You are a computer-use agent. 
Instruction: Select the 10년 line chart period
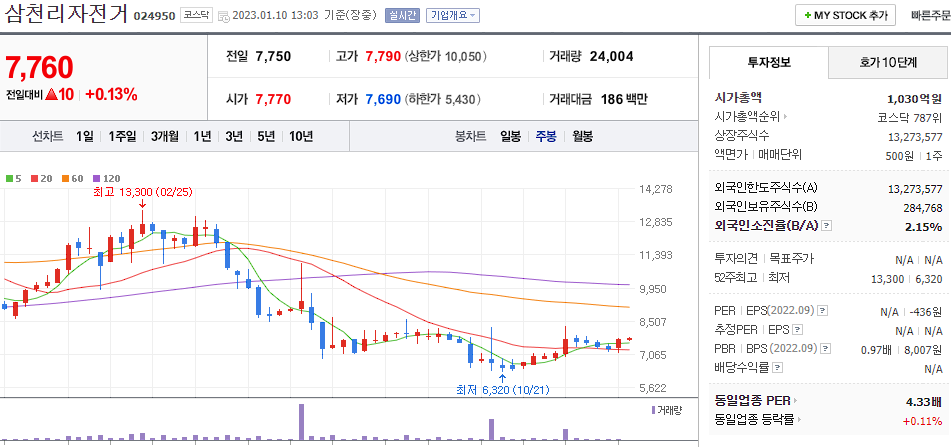click(301, 136)
